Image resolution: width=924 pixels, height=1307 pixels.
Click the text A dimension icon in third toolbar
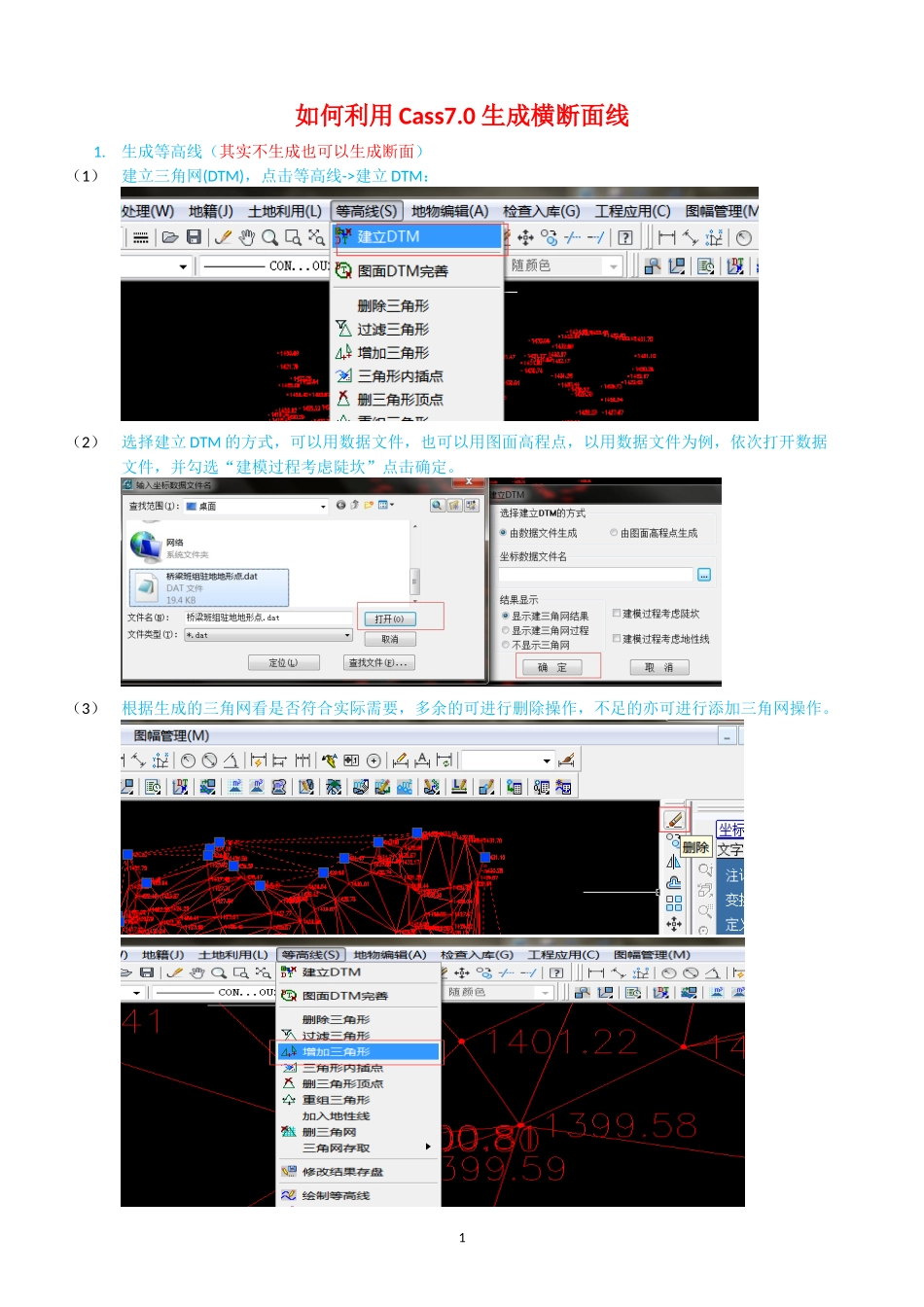pos(422,760)
